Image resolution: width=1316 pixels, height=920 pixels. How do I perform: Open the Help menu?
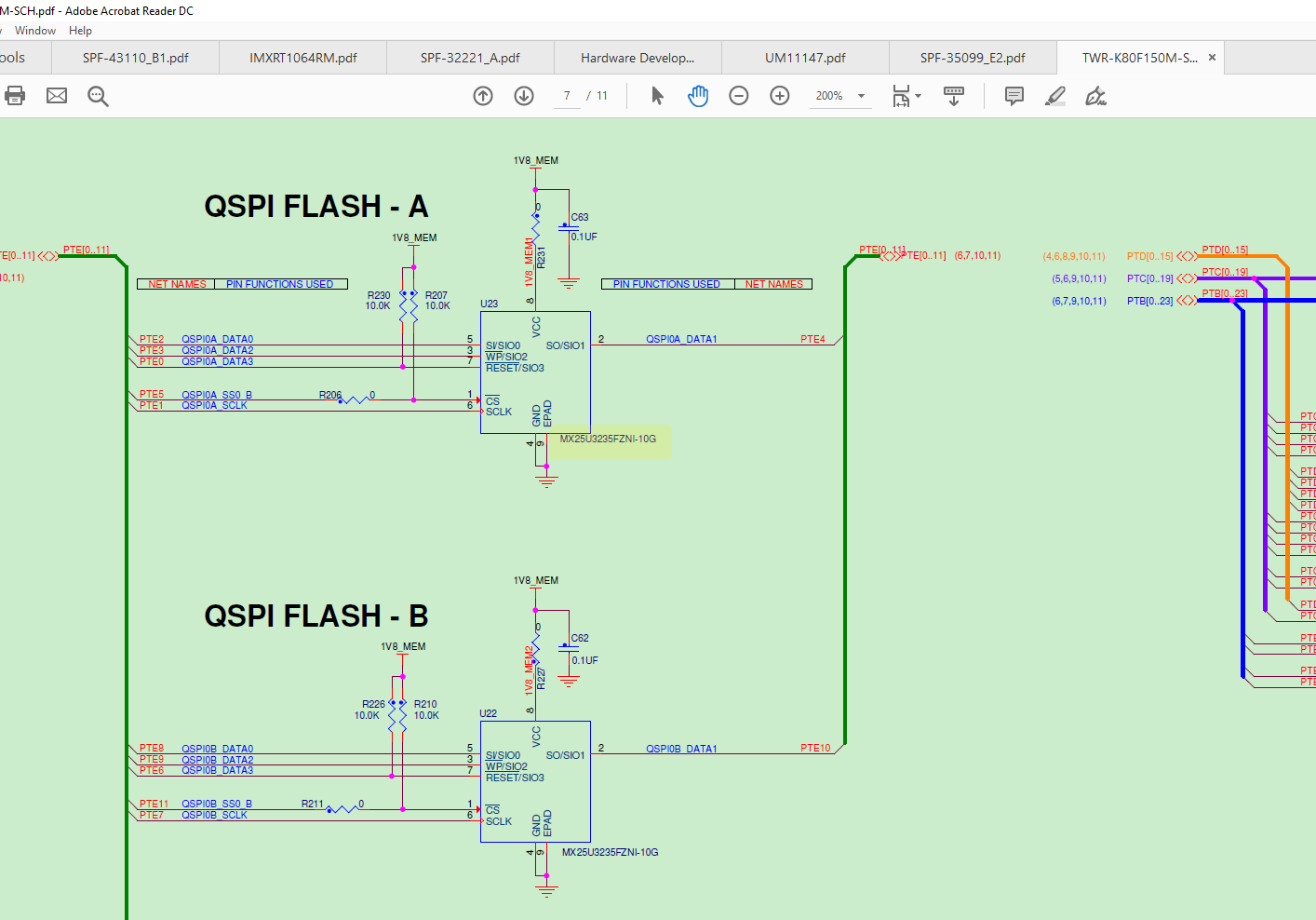tap(80, 31)
